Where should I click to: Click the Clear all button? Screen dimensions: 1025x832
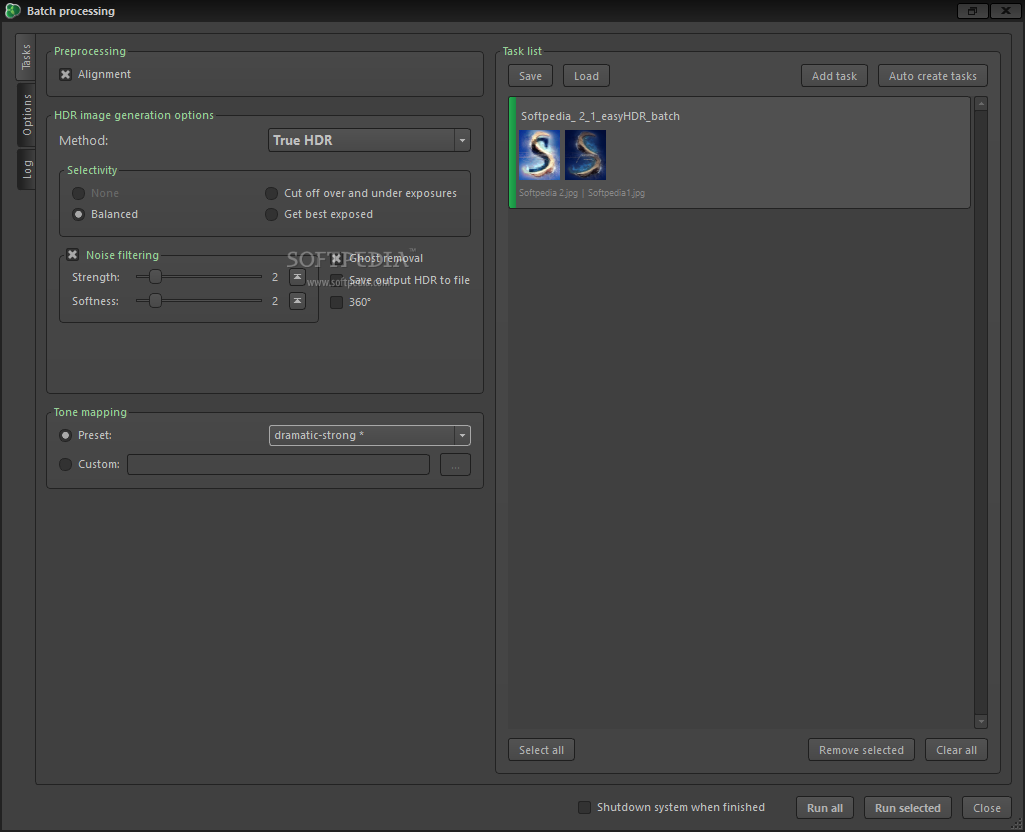pyautogui.click(x=956, y=750)
